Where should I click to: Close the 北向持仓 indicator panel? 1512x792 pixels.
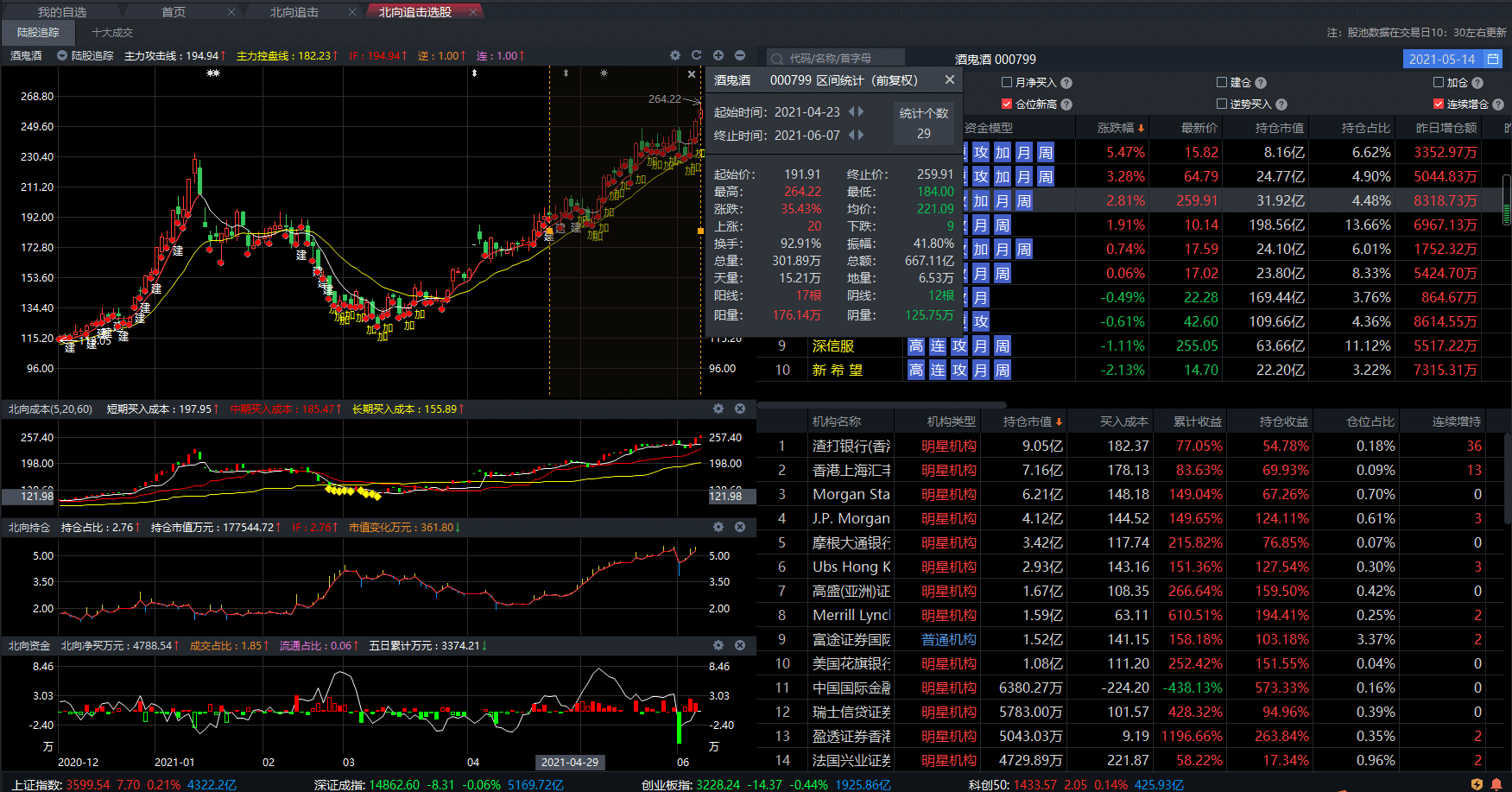[x=740, y=527]
